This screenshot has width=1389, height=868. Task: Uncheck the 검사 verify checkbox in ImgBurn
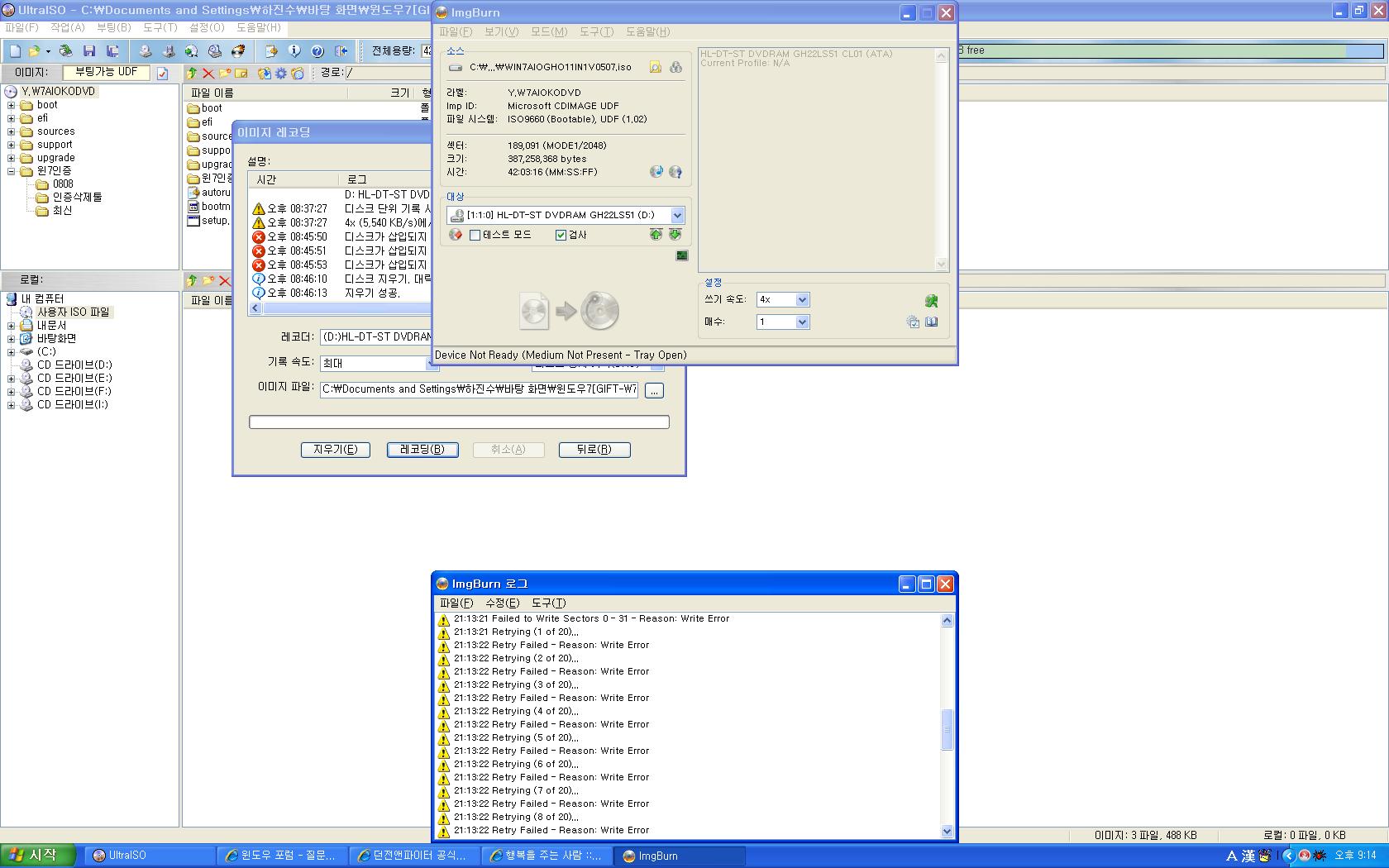point(561,236)
